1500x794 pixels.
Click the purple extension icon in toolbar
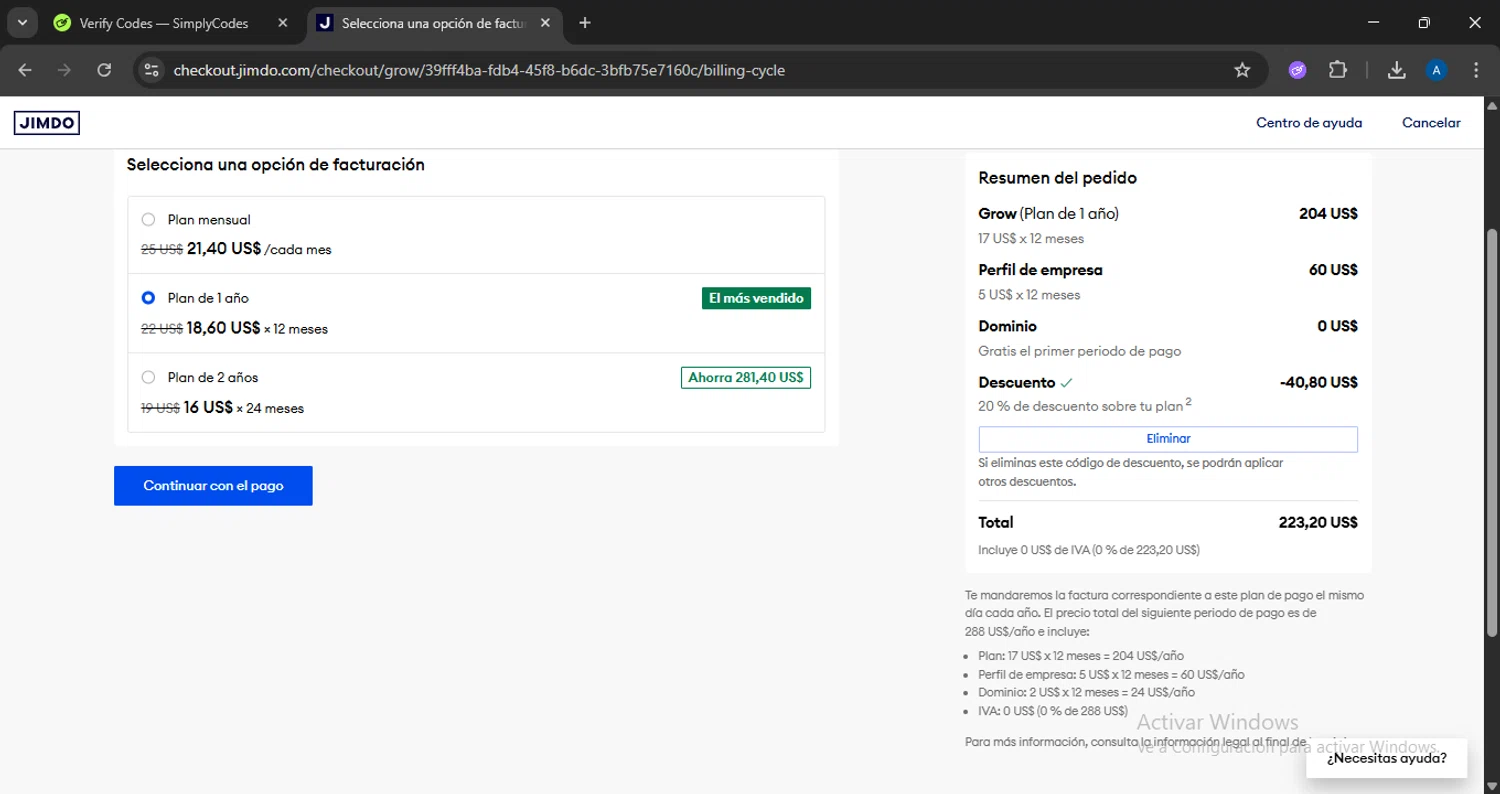coord(1298,70)
